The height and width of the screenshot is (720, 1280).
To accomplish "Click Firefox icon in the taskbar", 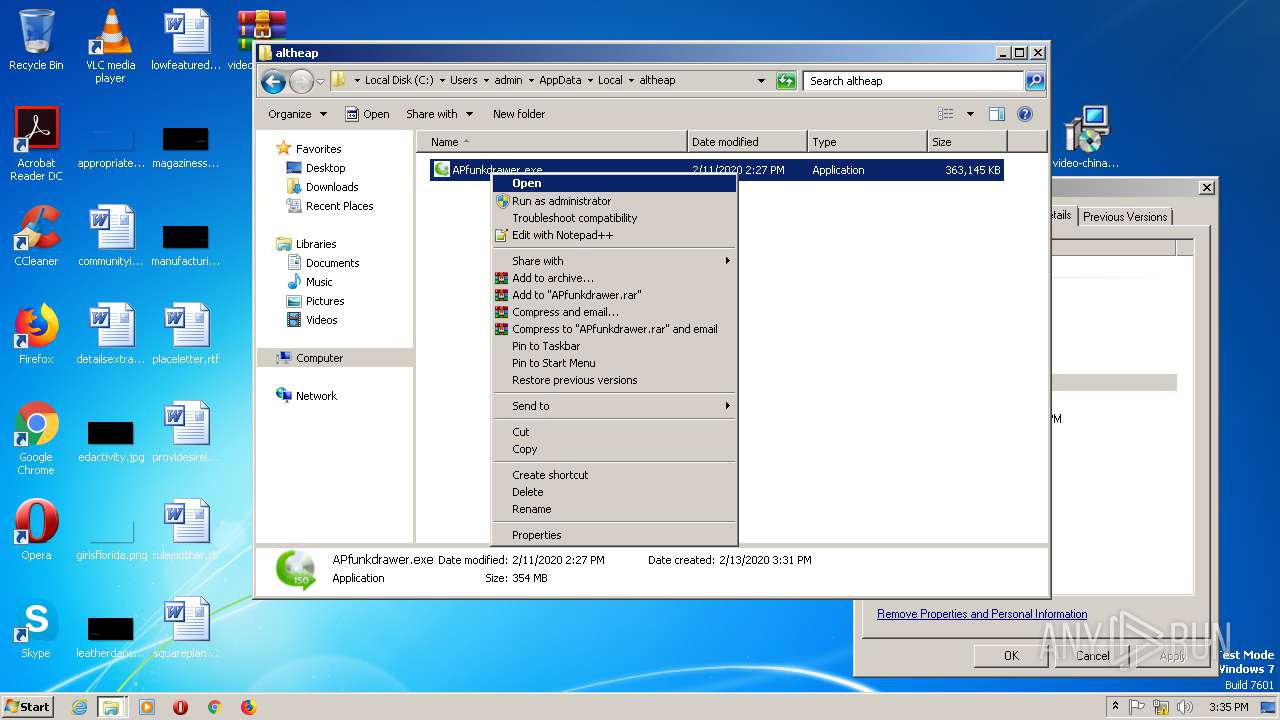I will [248, 707].
